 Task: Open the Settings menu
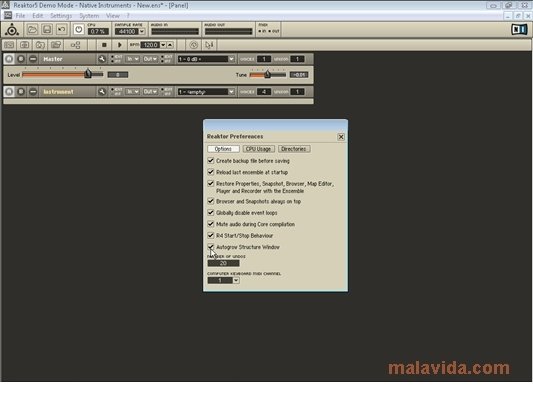[61, 16]
